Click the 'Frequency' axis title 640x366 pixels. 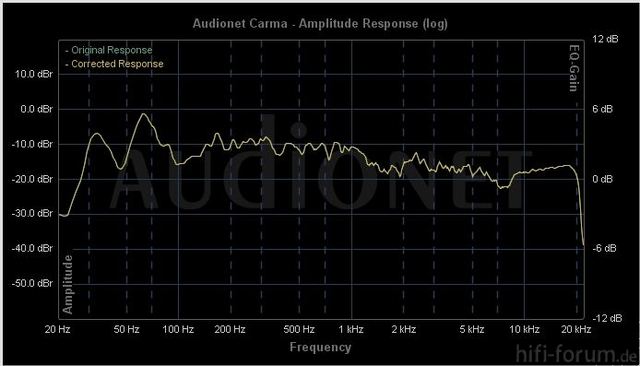[x=320, y=347]
